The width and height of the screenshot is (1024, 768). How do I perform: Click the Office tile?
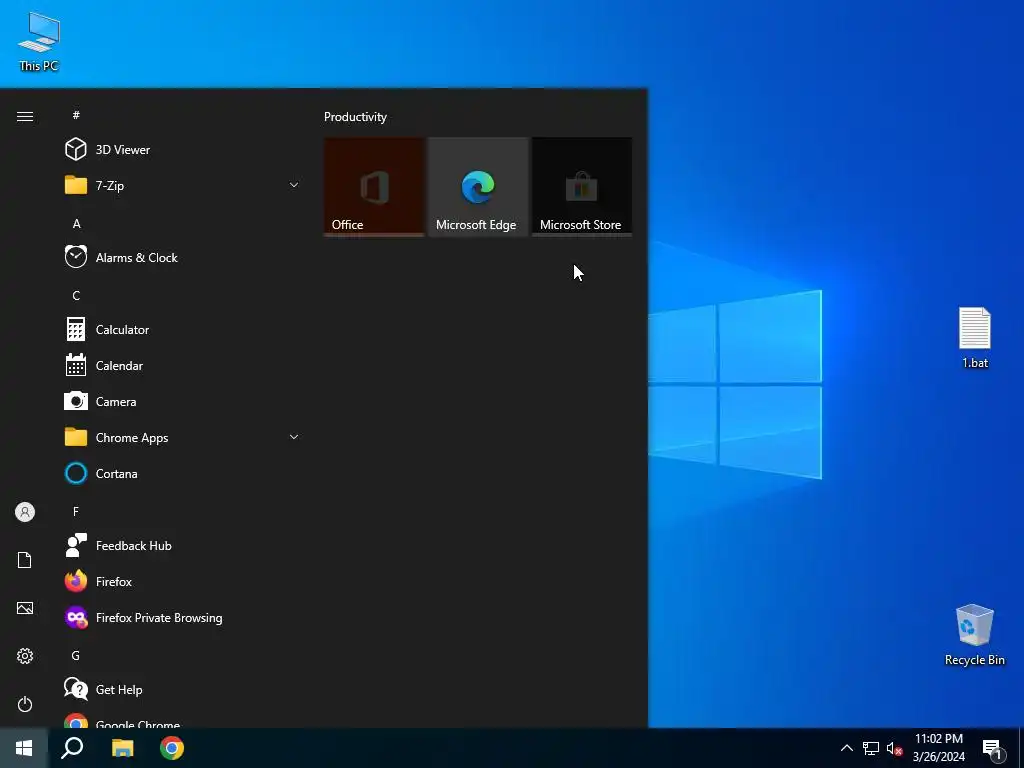[374, 186]
